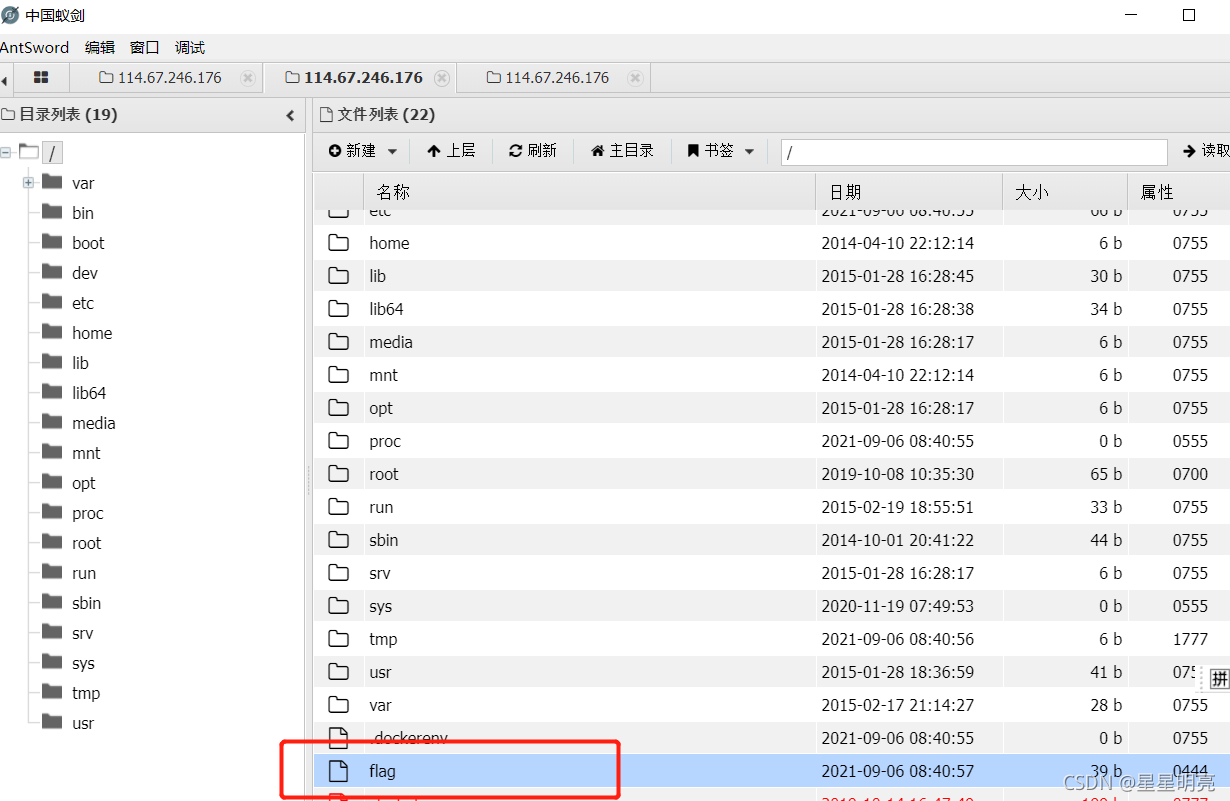The width and height of the screenshot is (1230, 801).
Task: Open the AntSword menu
Action: [x=34, y=47]
